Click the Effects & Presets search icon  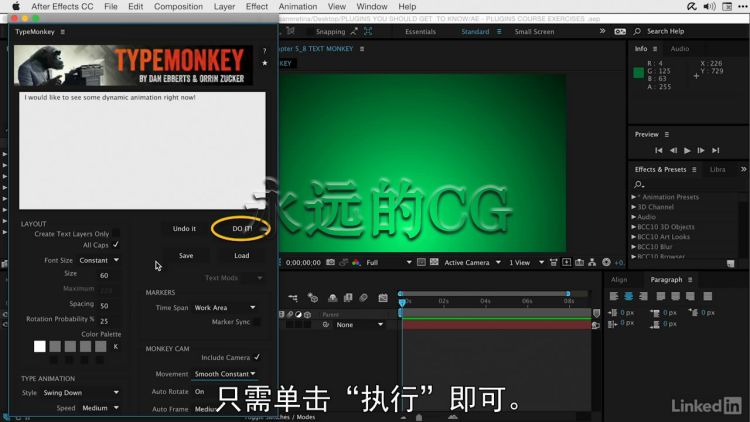(639, 184)
